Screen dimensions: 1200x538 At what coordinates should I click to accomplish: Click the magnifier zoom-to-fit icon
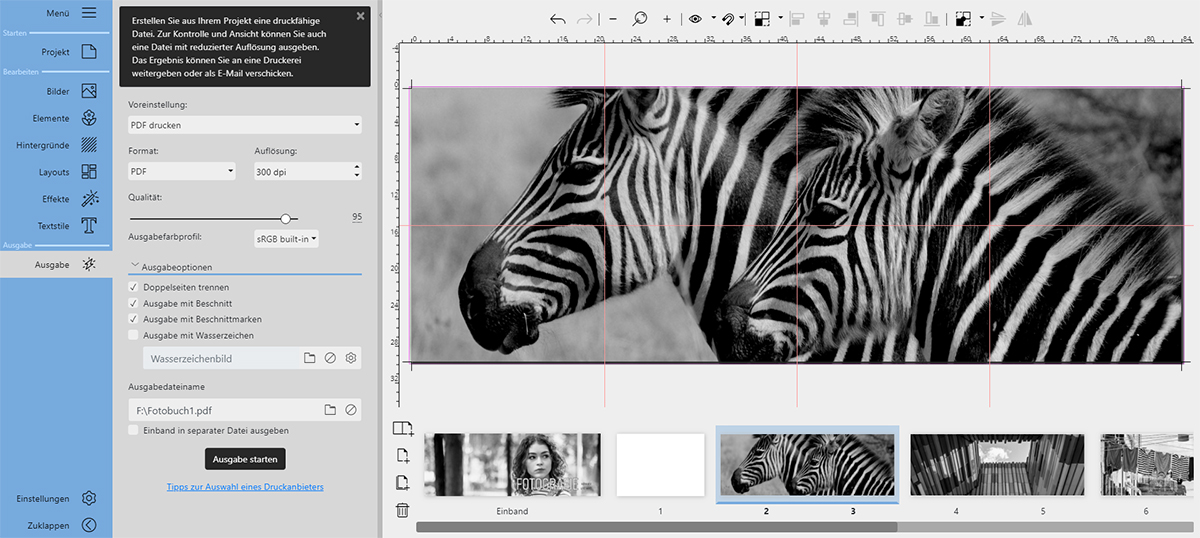click(x=640, y=18)
